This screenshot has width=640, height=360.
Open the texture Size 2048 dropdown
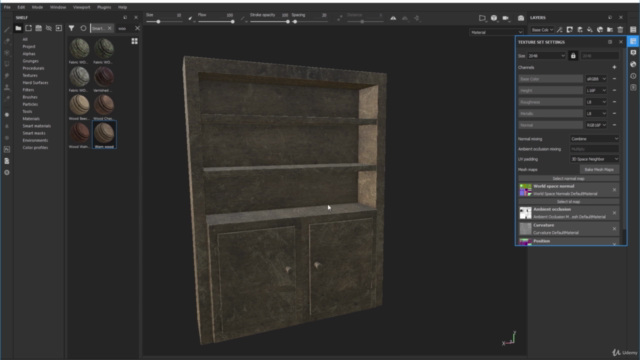coord(546,56)
